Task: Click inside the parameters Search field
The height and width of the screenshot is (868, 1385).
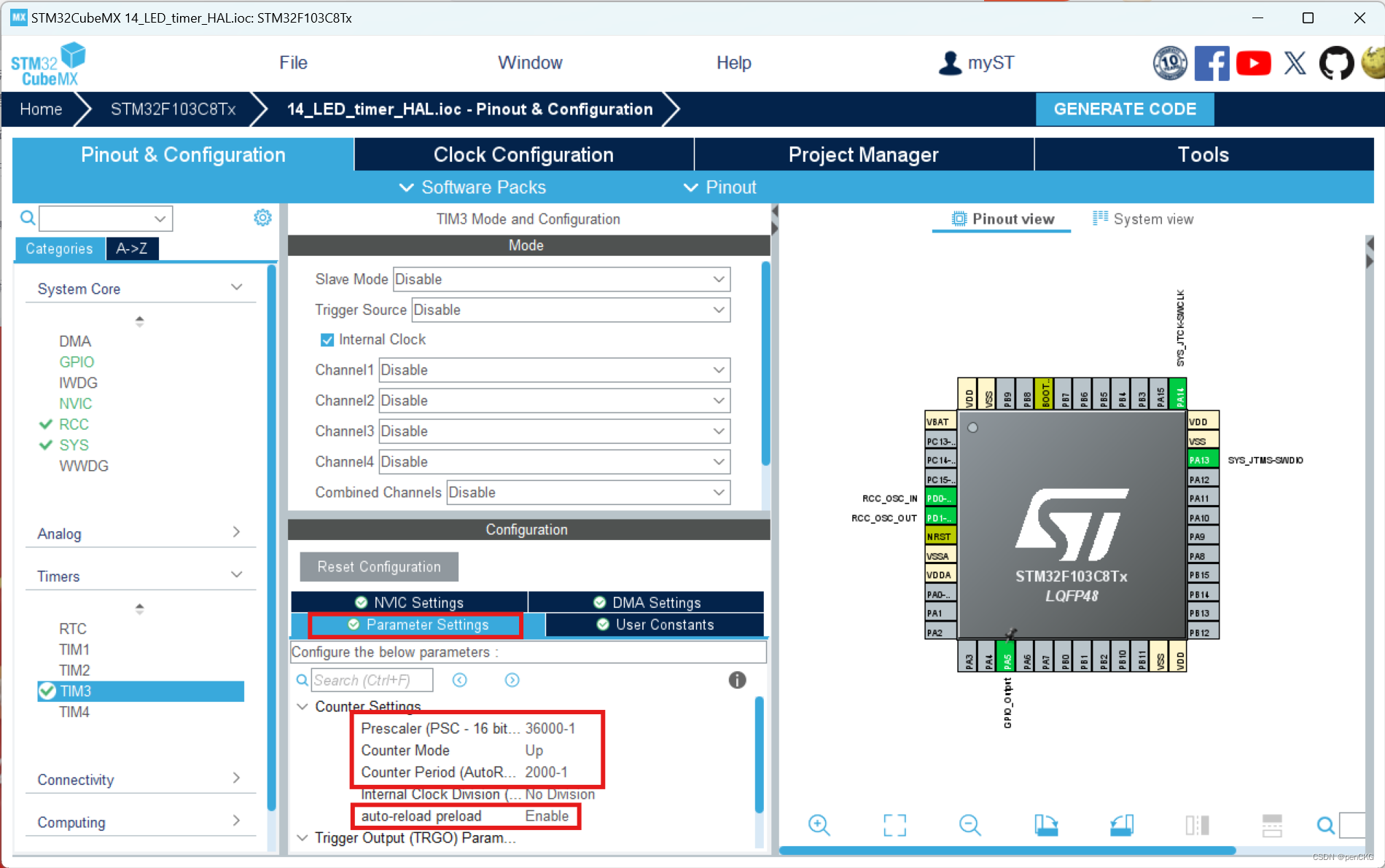Action: coord(372,680)
